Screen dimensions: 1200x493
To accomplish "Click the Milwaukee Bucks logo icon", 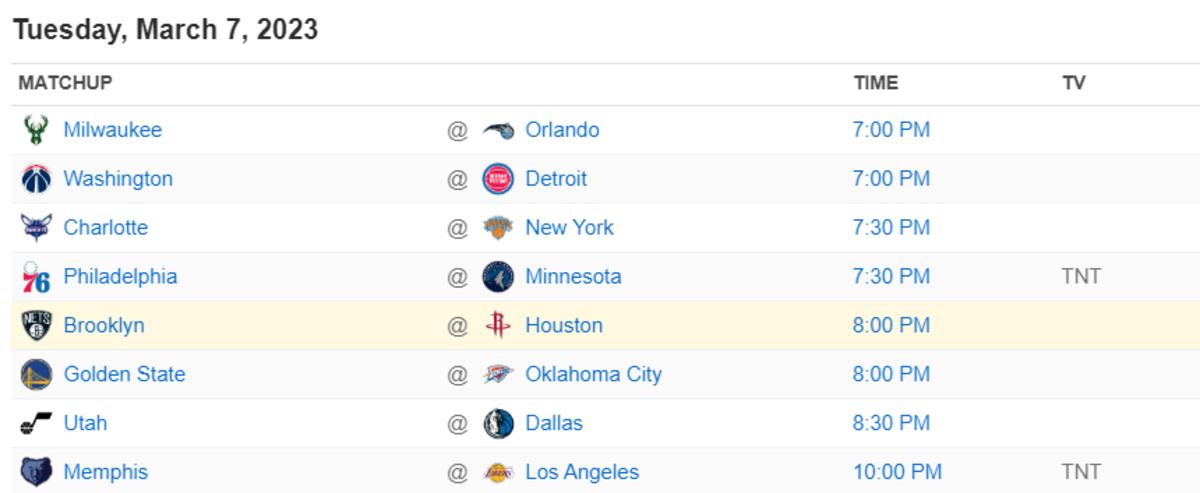I will point(35,130).
